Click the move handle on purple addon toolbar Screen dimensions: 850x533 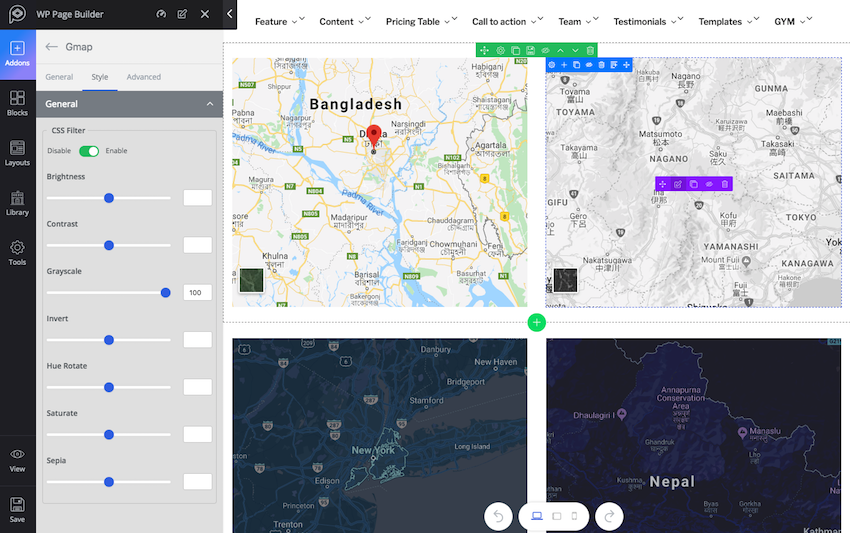click(662, 184)
